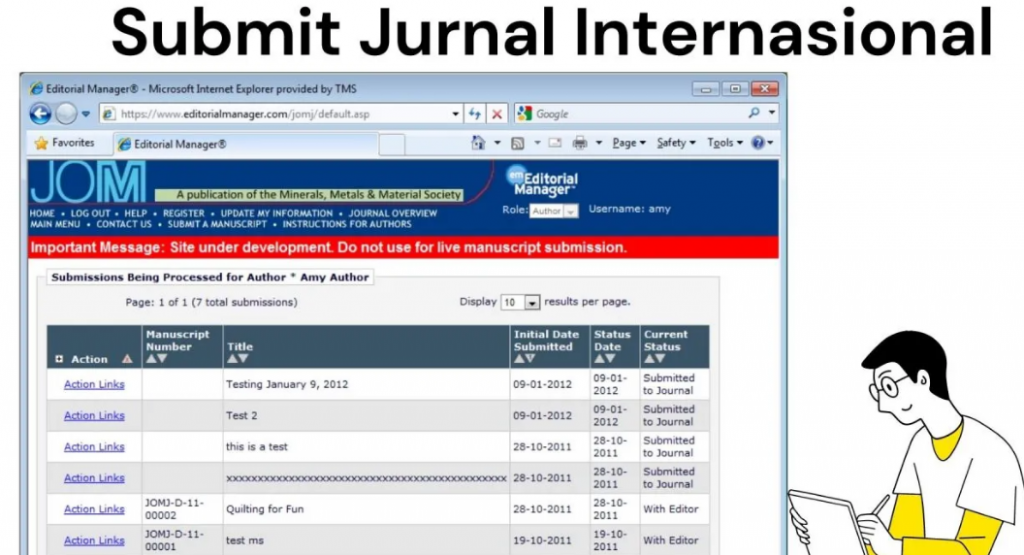Click the title Testing January 9, 2012
This screenshot has width=1024, height=555.
287,385
